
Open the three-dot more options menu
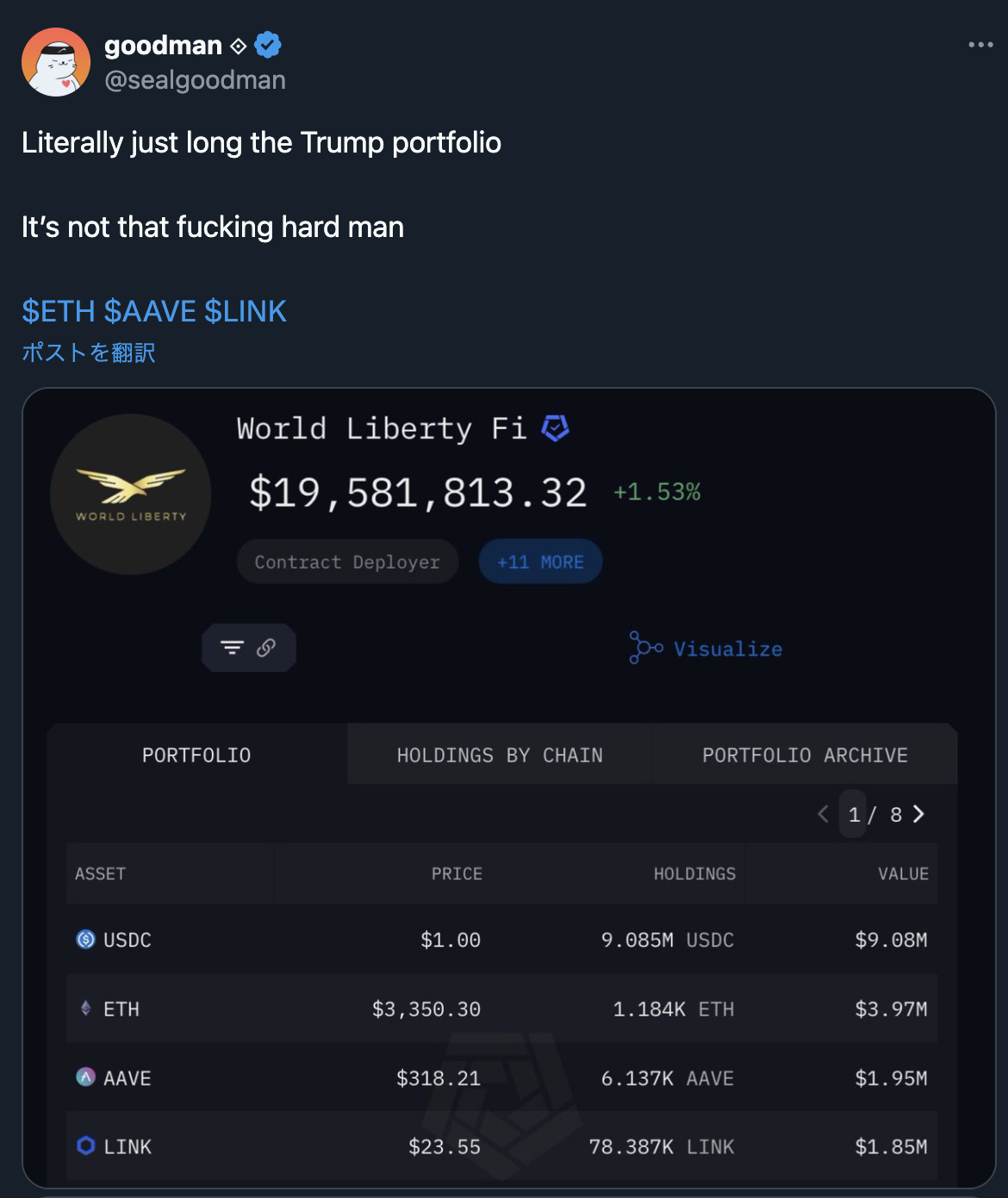coord(980,45)
